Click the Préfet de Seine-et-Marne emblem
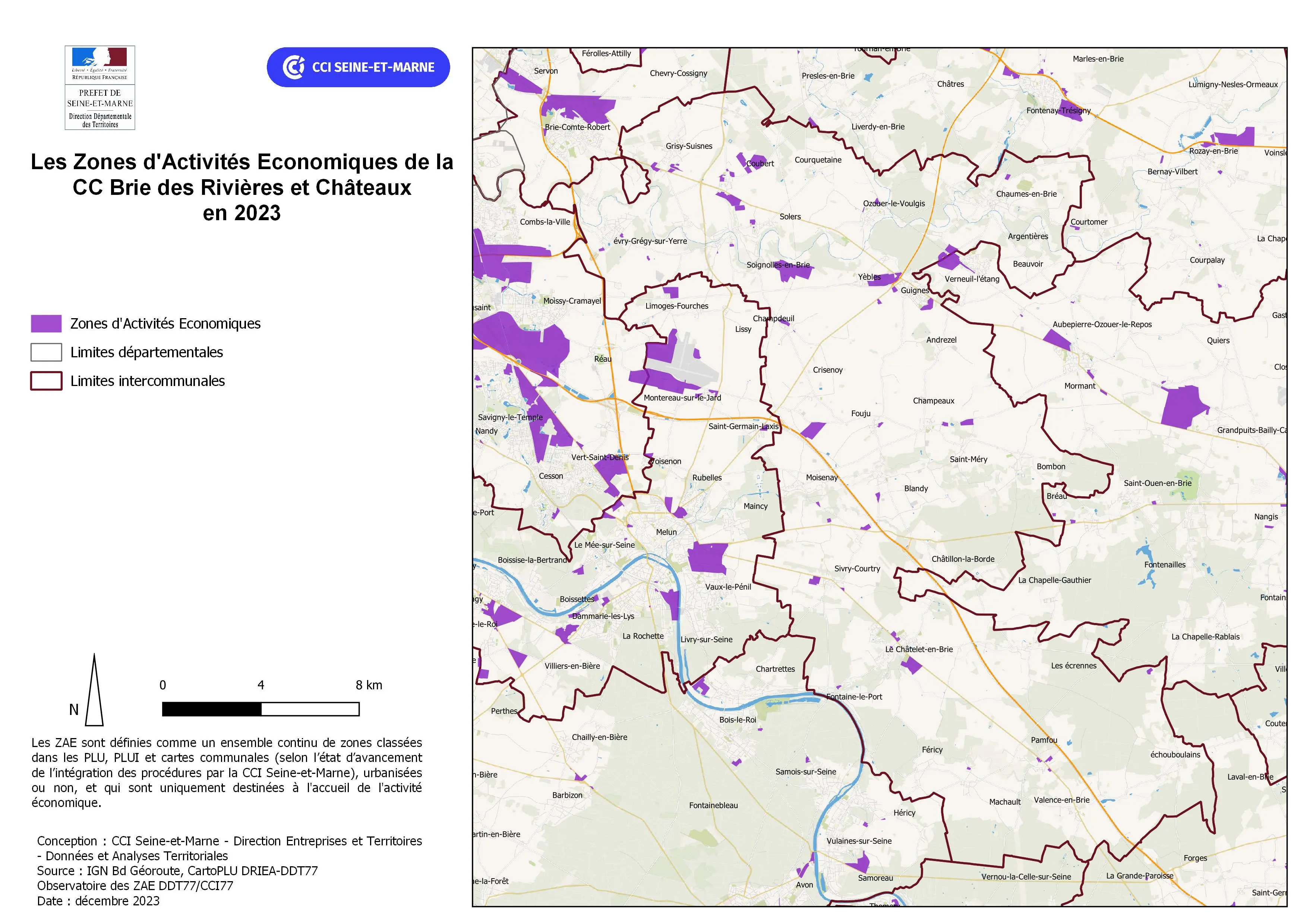This screenshot has width=1307, height=924. [x=100, y=88]
